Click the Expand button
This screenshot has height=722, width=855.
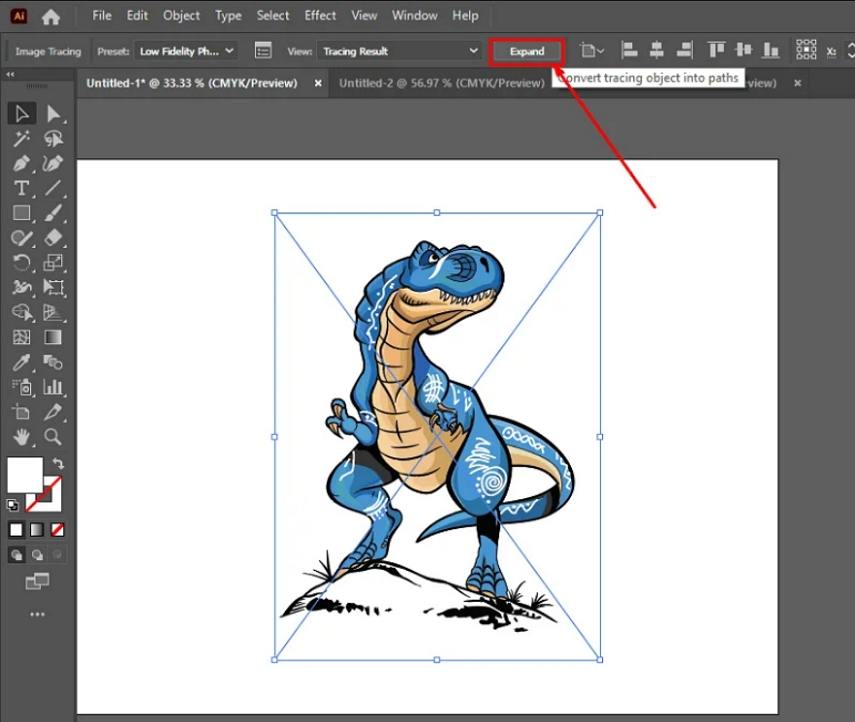click(526, 50)
